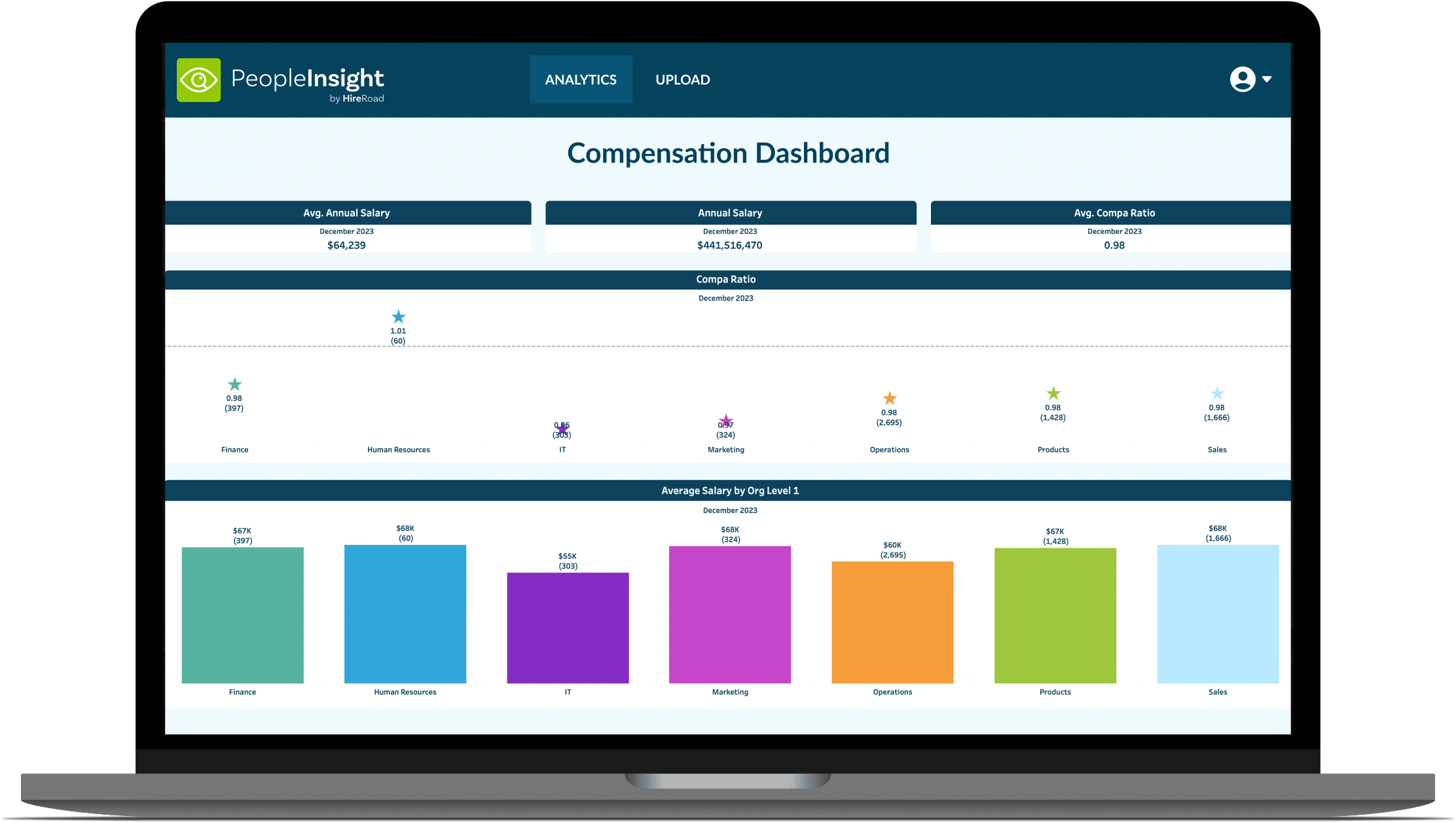Click the Annual Salary card header

tap(731, 213)
